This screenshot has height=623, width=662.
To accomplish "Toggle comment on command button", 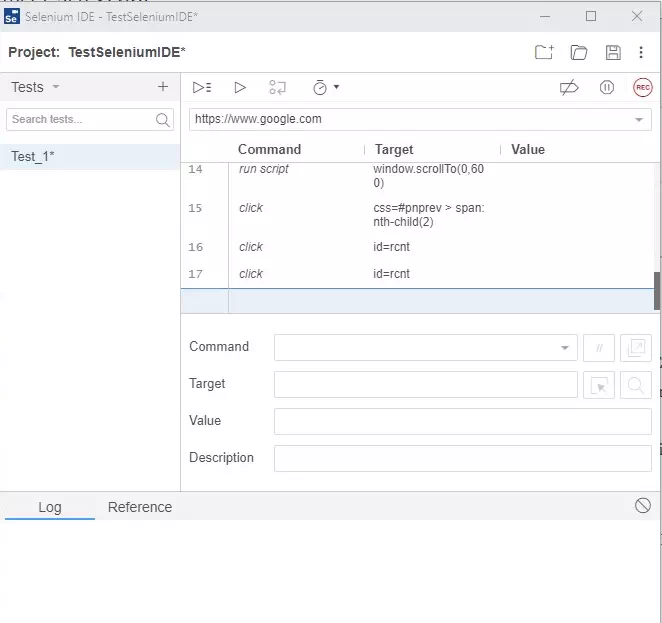I will coord(599,348).
